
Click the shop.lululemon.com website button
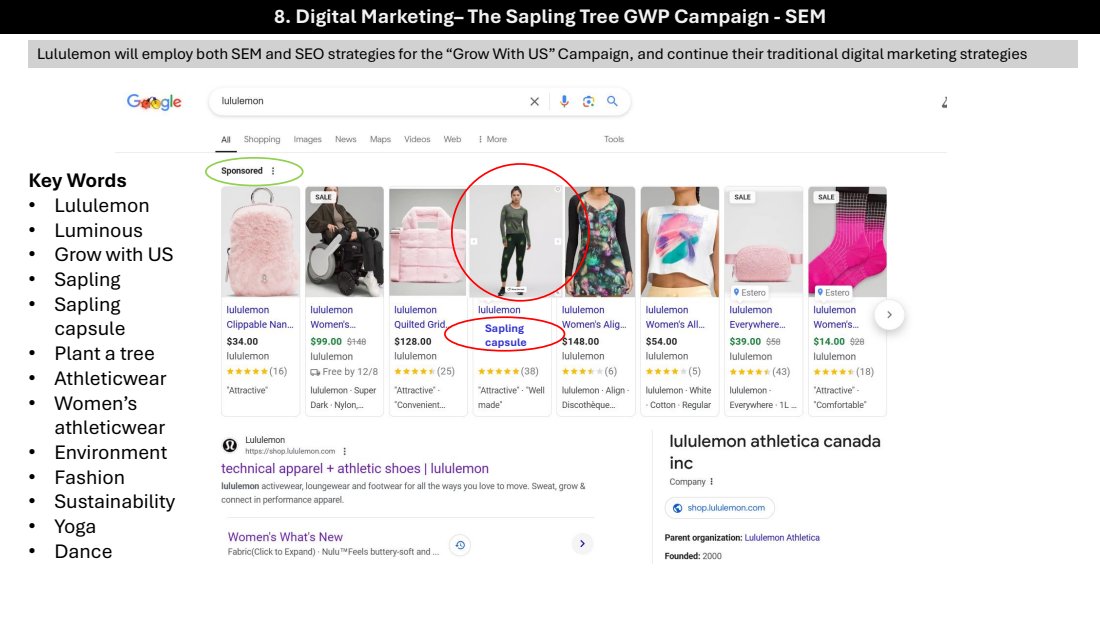pyautogui.click(x=719, y=508)
